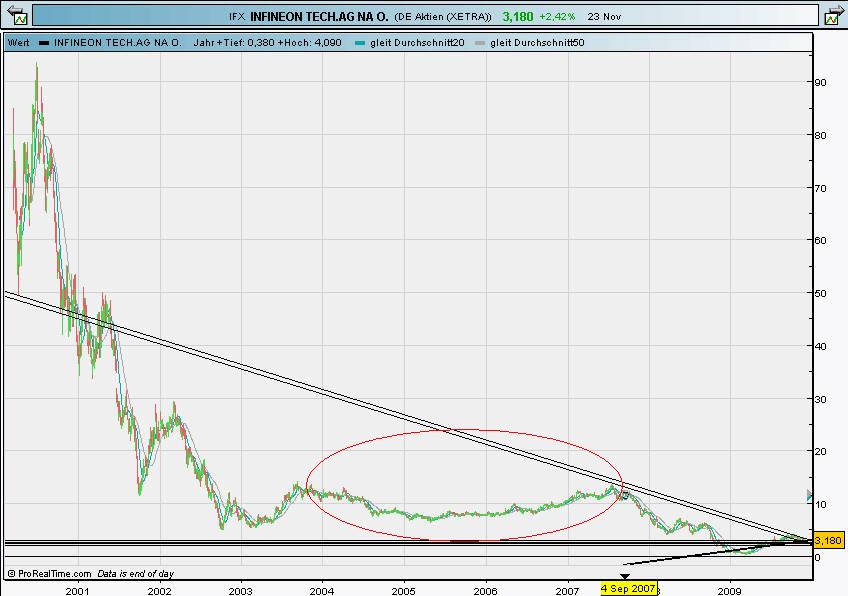
Task: Click the 2009 label on time axis
Action: click(x=730, y=591)
